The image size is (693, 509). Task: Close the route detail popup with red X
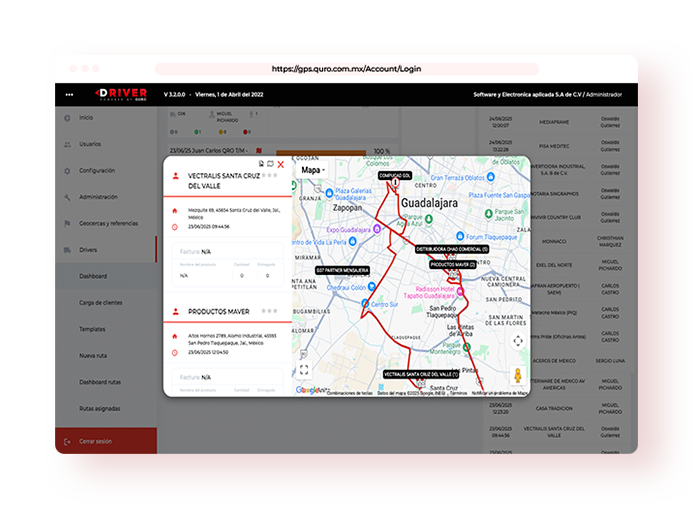[x=281, y=164]
